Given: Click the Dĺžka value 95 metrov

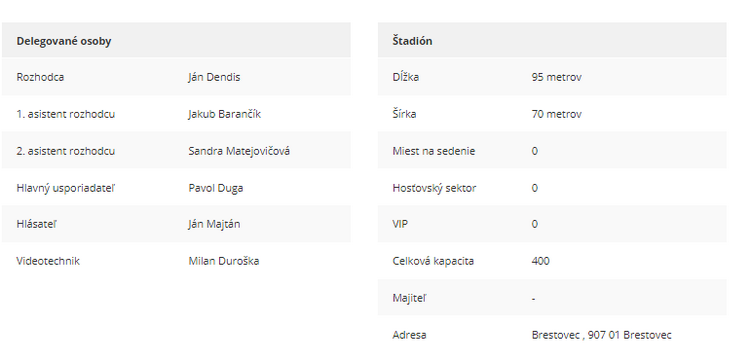Looking at the screenshot, I should [x=556, y=77].
